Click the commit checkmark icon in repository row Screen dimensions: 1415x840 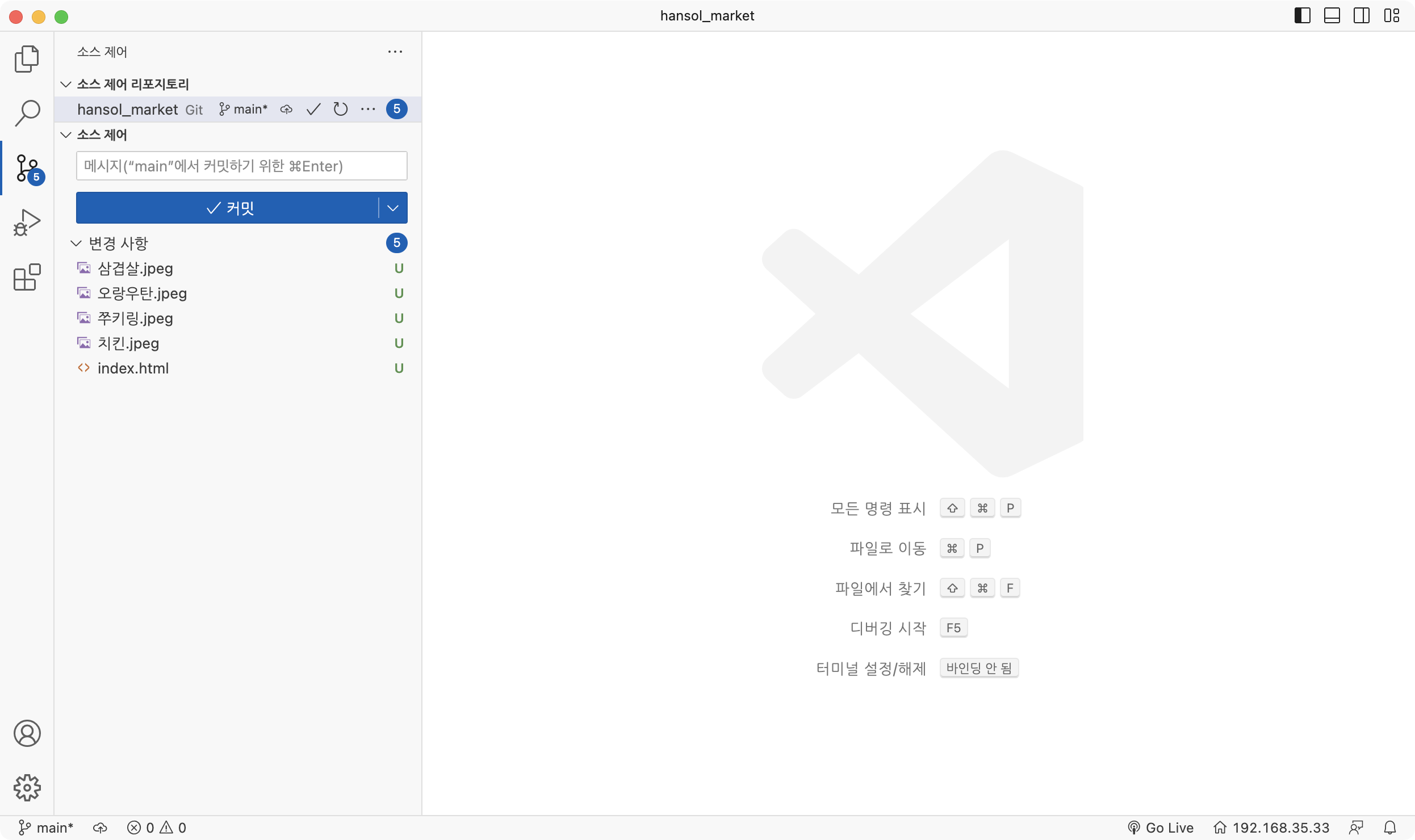(x=313, y=109)
